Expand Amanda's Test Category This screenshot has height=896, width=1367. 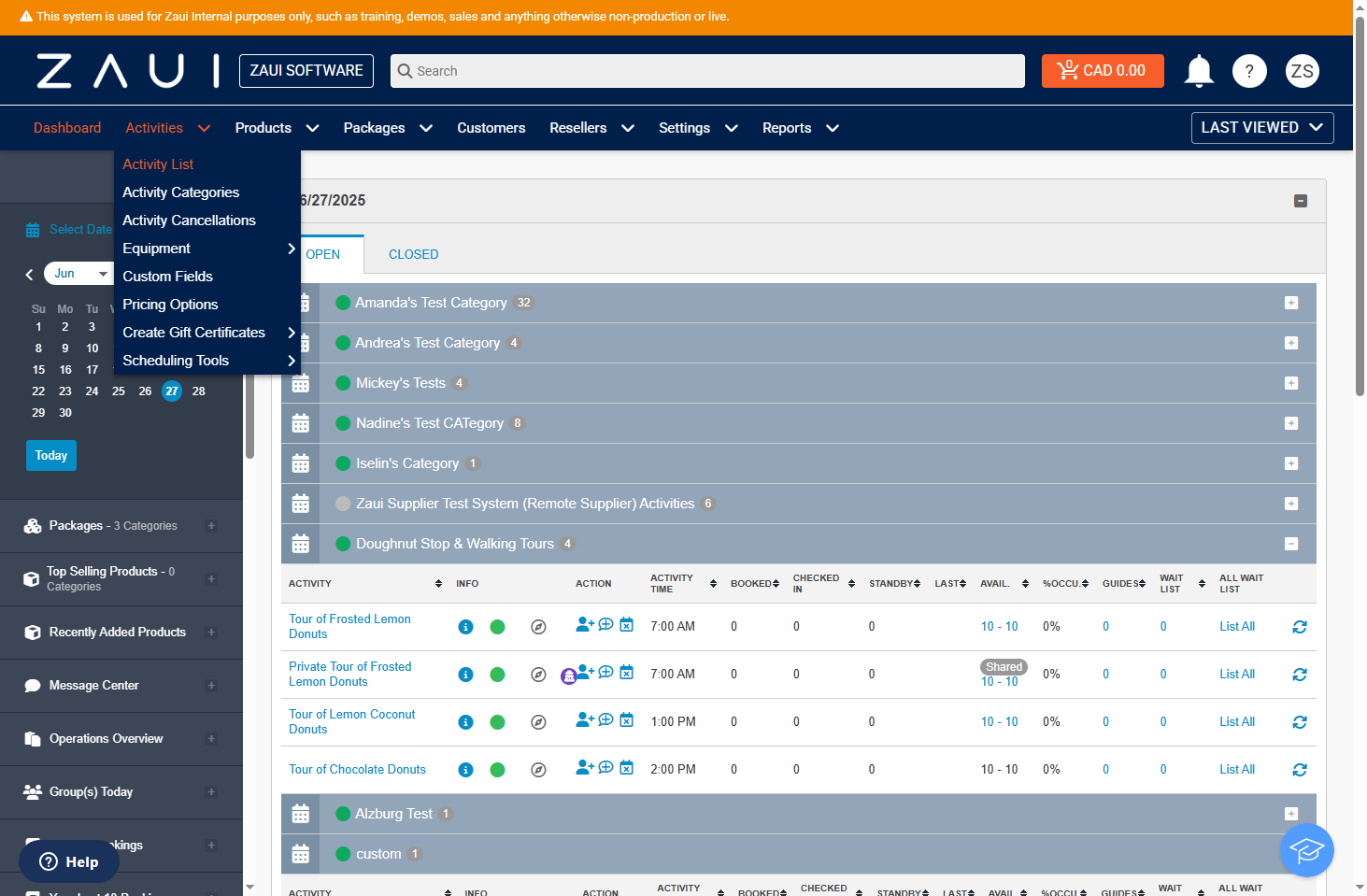pyautogui.click(x=1291, y=303)
